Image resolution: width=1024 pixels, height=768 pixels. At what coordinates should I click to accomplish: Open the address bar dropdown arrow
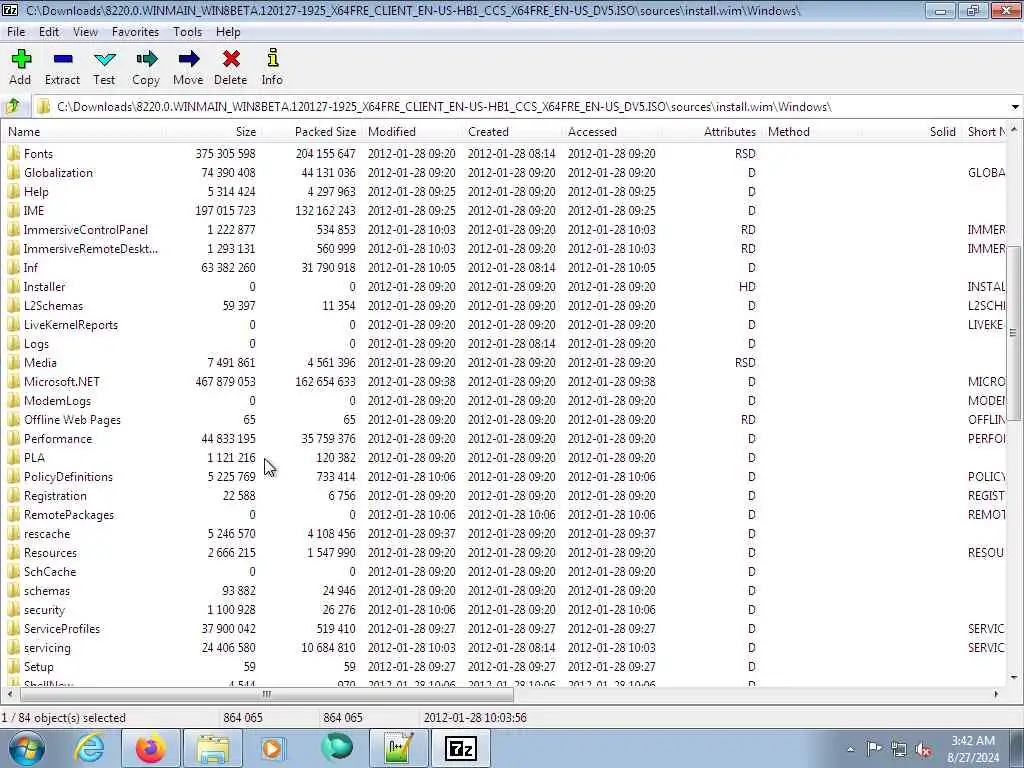click(x=1015, y=106)
